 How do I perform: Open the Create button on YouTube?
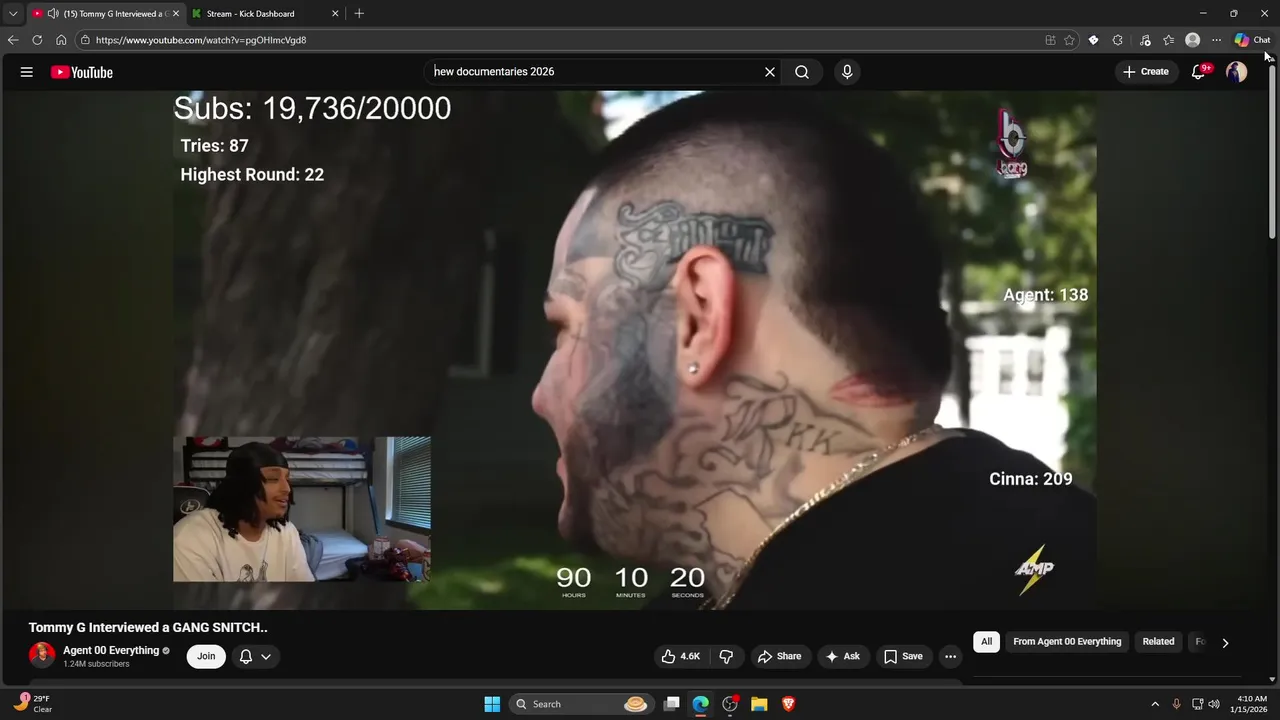pos(1146,72)
